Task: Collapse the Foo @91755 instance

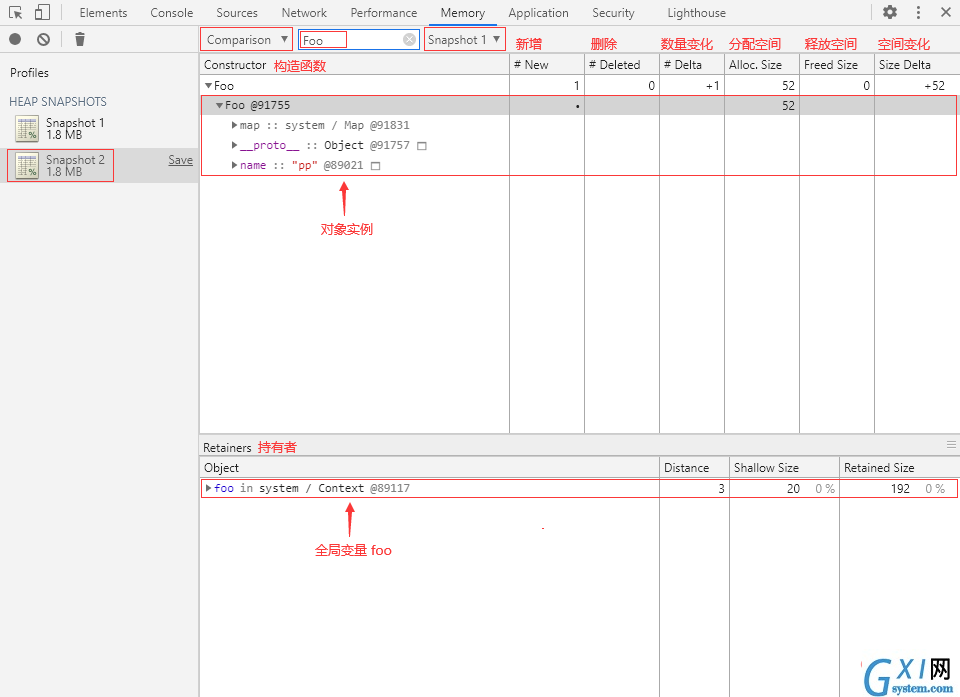Action: point(219,105)
